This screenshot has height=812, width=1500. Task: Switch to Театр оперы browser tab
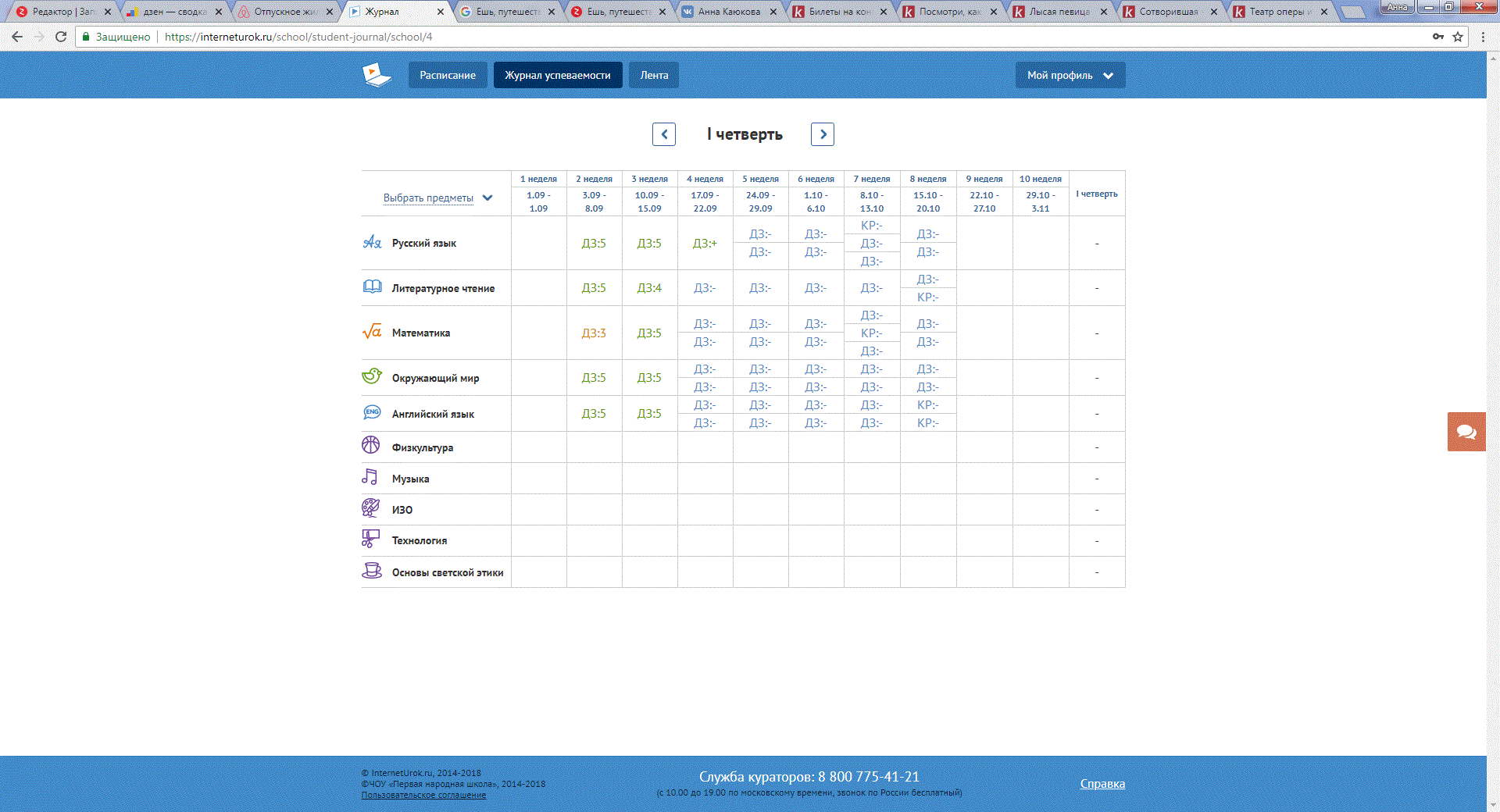pos(1280,12)
